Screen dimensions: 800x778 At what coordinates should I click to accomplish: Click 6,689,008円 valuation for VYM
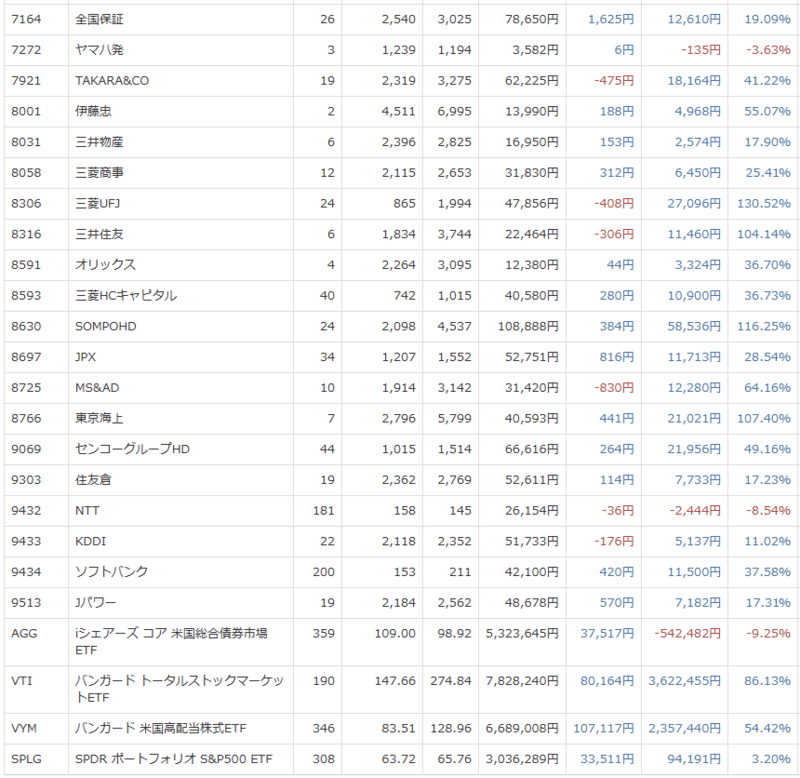(522, 729)
